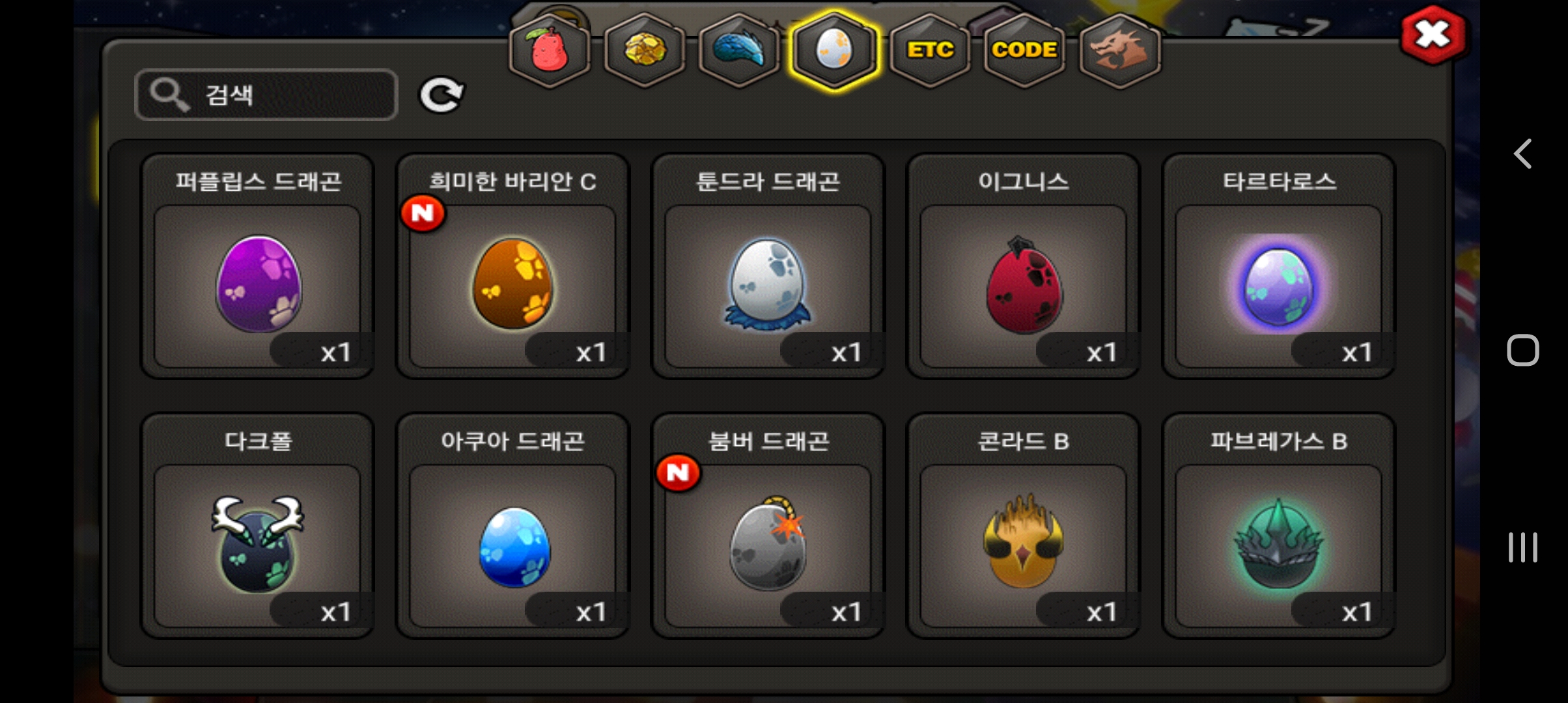The height and width of the screenshot is (703, 1568).
Task: Click the 검색 search input field
Action: click(266, 95)
